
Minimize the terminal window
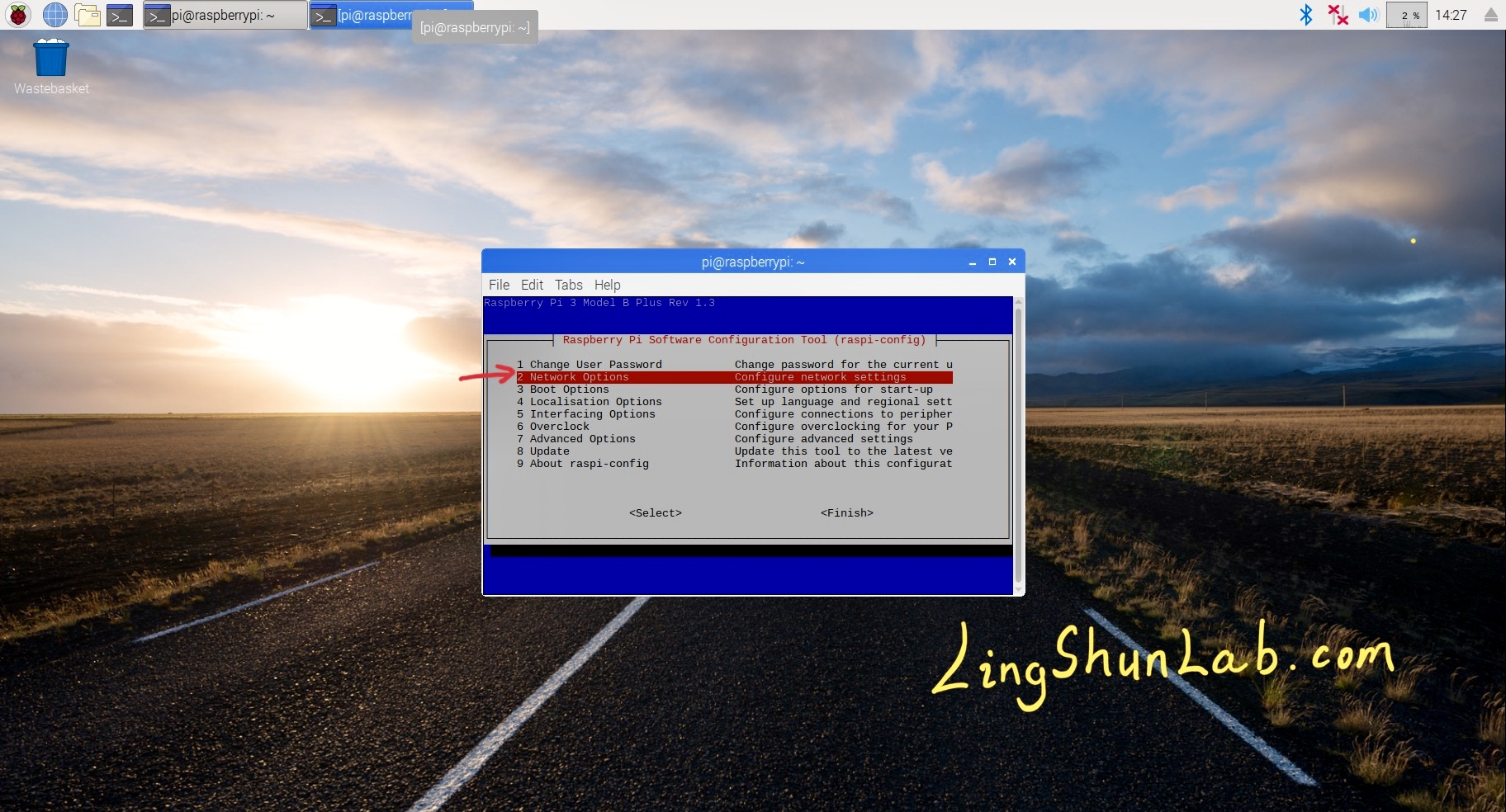click(x=973, y=262)
